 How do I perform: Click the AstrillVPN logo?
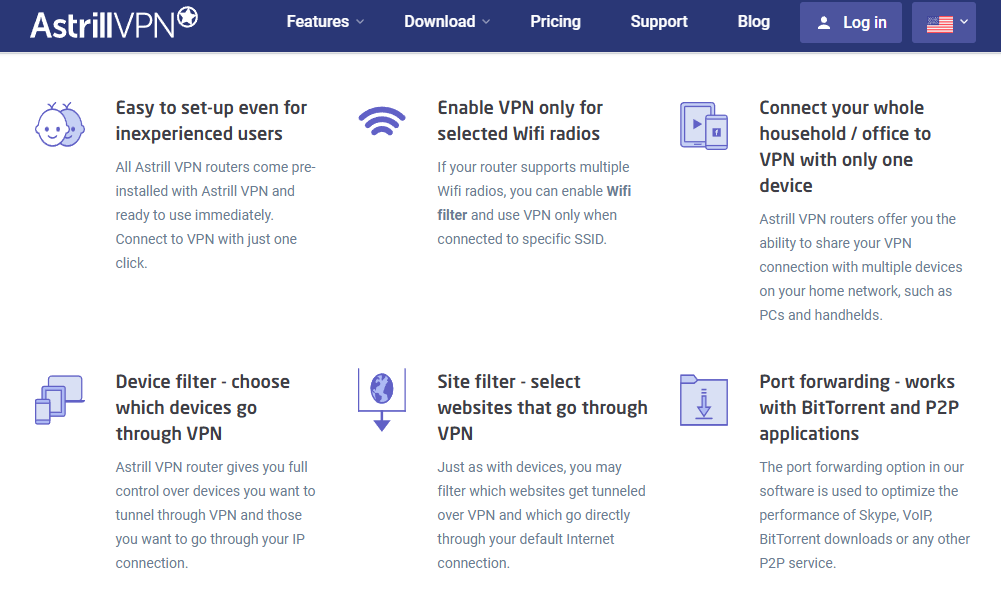tap(110, 20)
